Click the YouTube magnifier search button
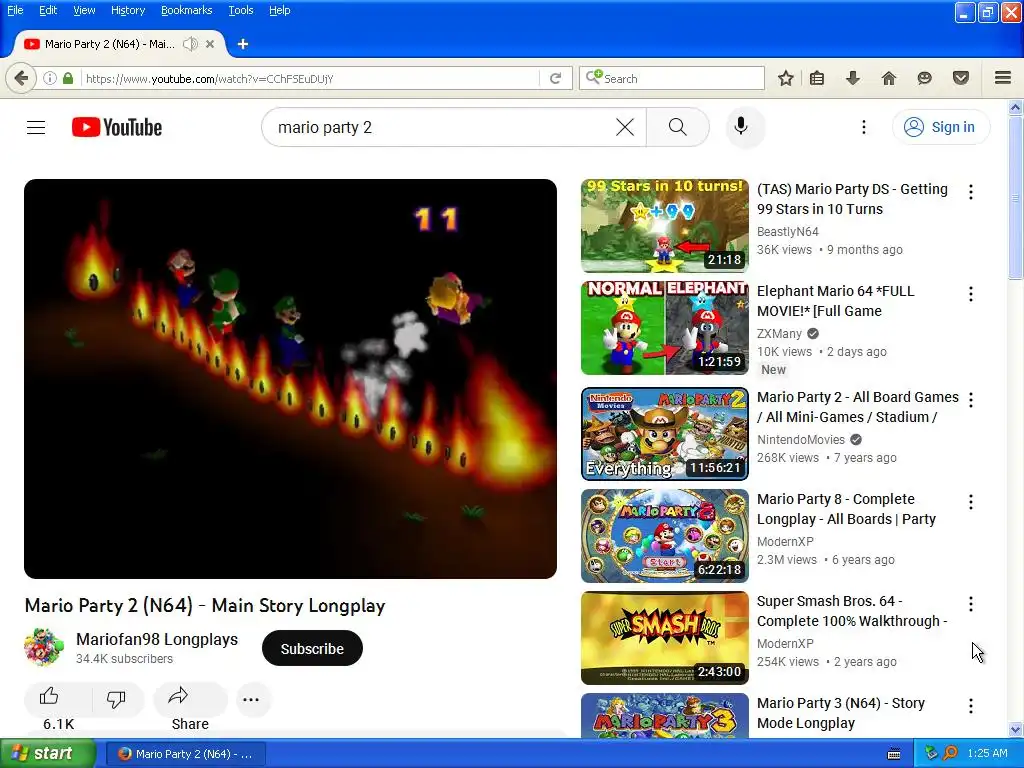 point(678,127)
